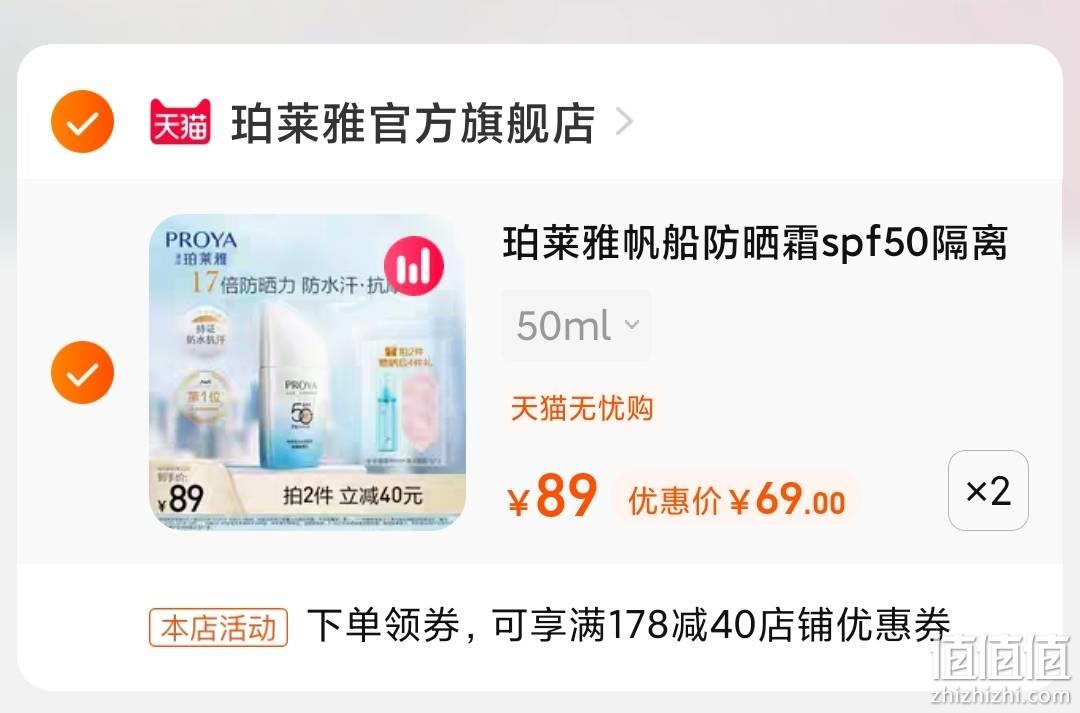Uncheck the store-level orange checkmark for 珀莱雅官方旗舰店
The width and height of the screenshot is (1080, 713).
point(82,121)
